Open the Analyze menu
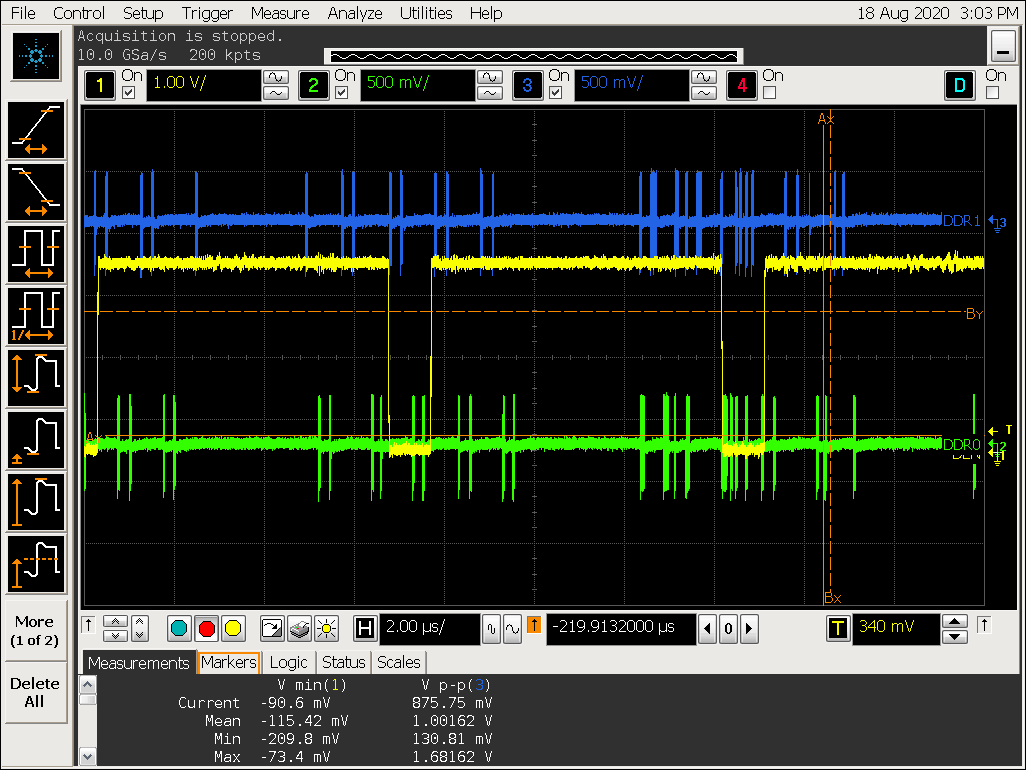Screen dimensions: 1026x770 tap(355, 13)
